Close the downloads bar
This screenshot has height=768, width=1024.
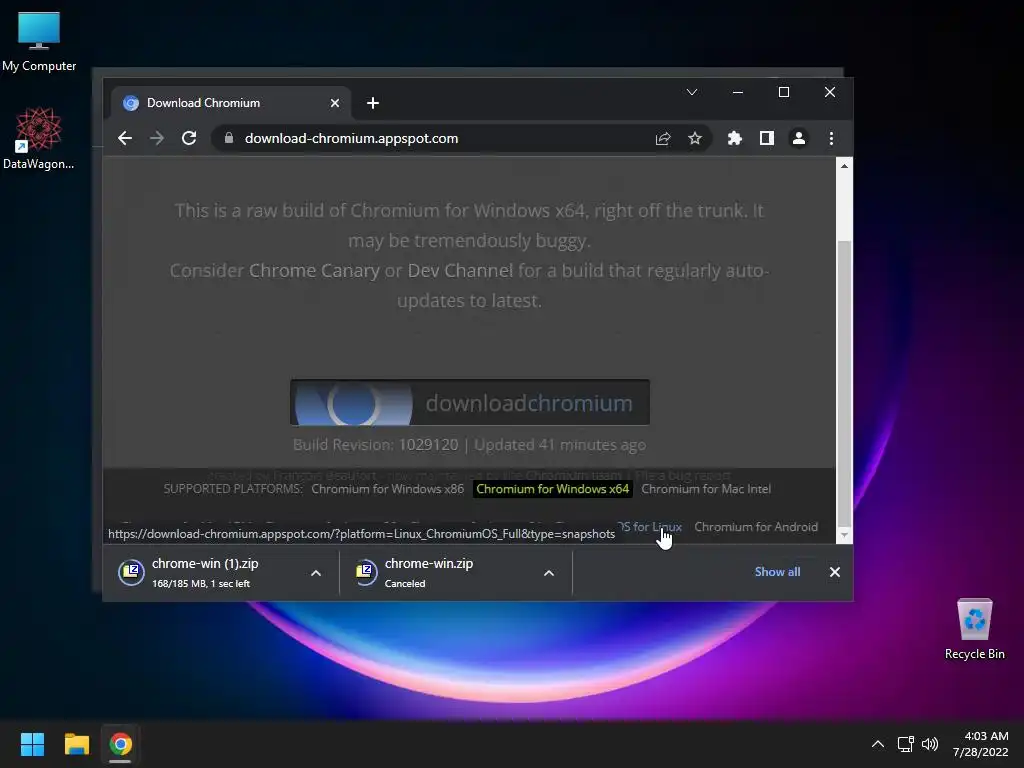(x=835, y=572)
